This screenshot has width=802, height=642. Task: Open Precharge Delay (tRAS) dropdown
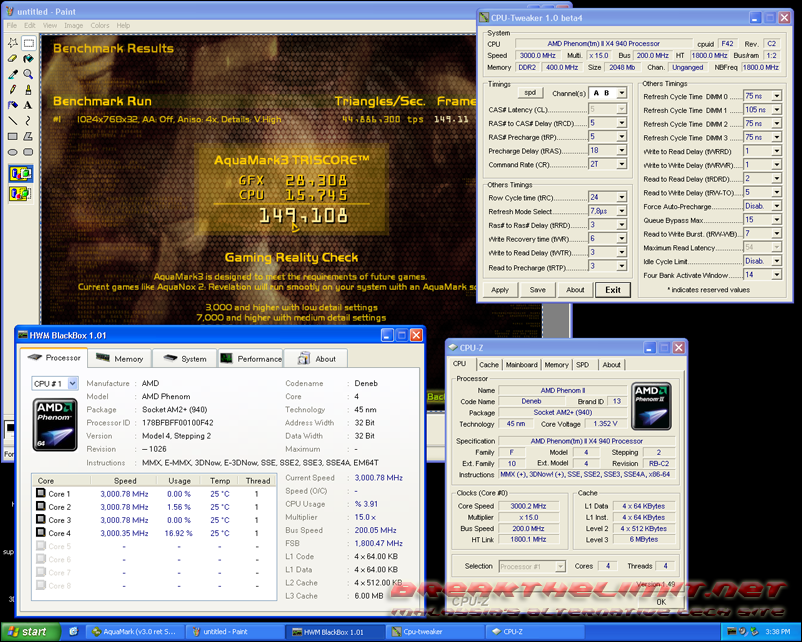(607, 150)
